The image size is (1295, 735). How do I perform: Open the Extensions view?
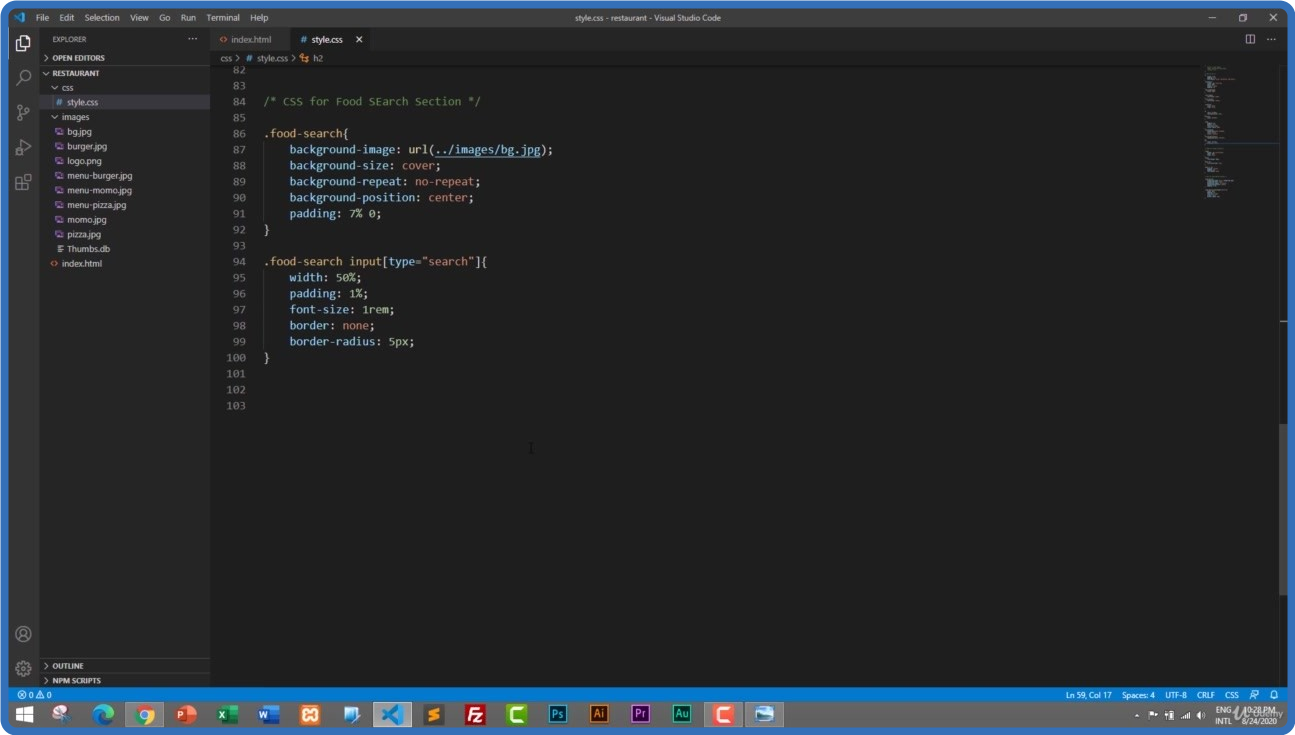coord(23,183)
